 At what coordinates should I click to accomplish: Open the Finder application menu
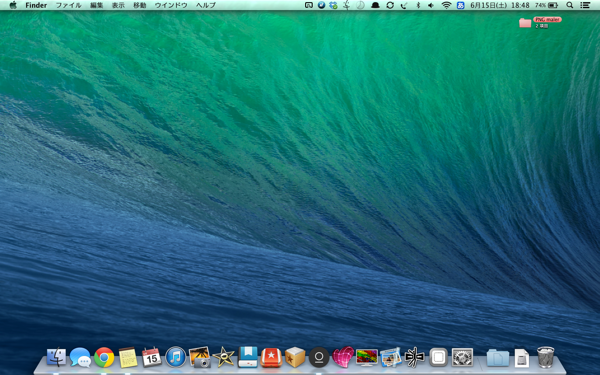[36, 5]
